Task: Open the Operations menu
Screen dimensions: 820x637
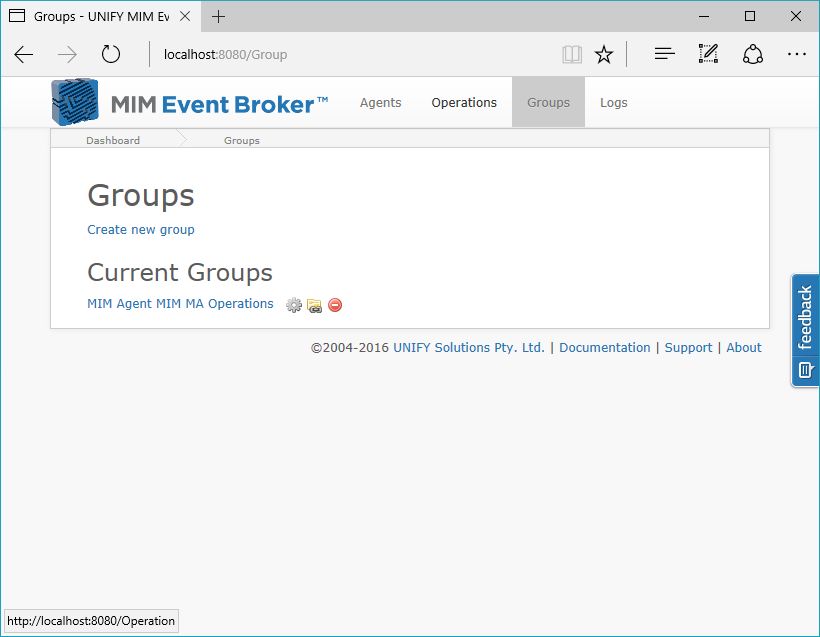Action: click(x=464, y=103)
